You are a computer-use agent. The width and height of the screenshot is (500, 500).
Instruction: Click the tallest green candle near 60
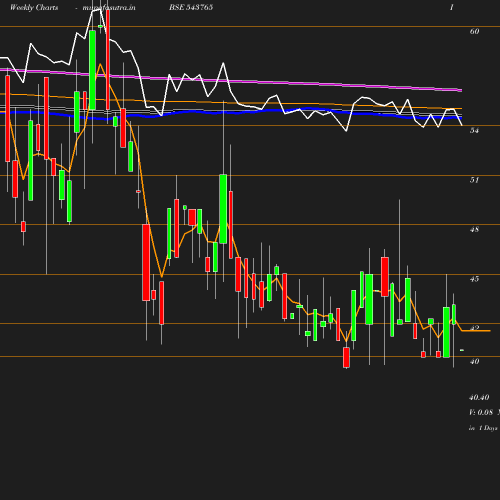(92, 70)
